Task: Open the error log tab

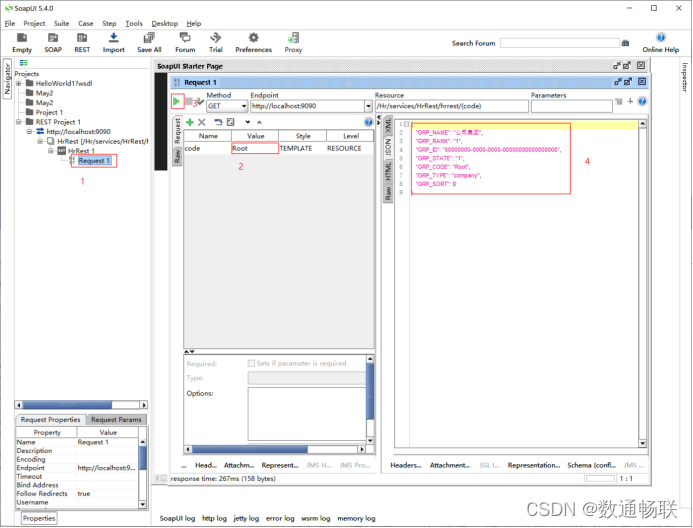Action: (x=280, y=518)
